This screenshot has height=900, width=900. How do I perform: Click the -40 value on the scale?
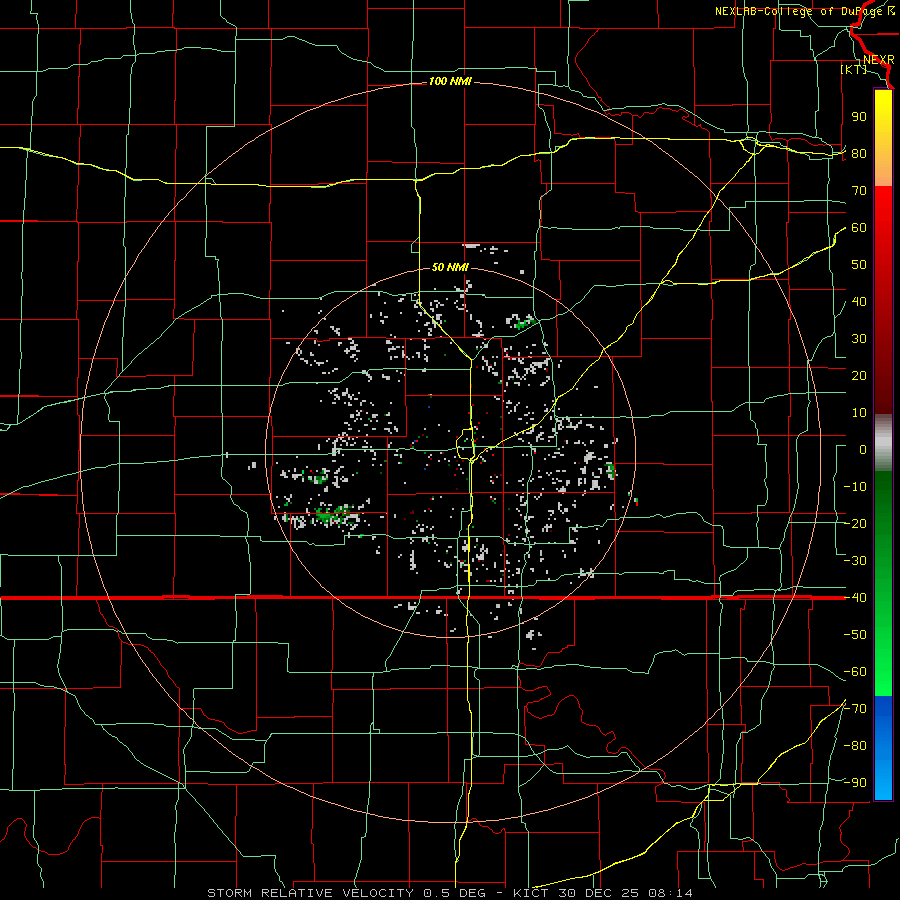click(855, 598)
